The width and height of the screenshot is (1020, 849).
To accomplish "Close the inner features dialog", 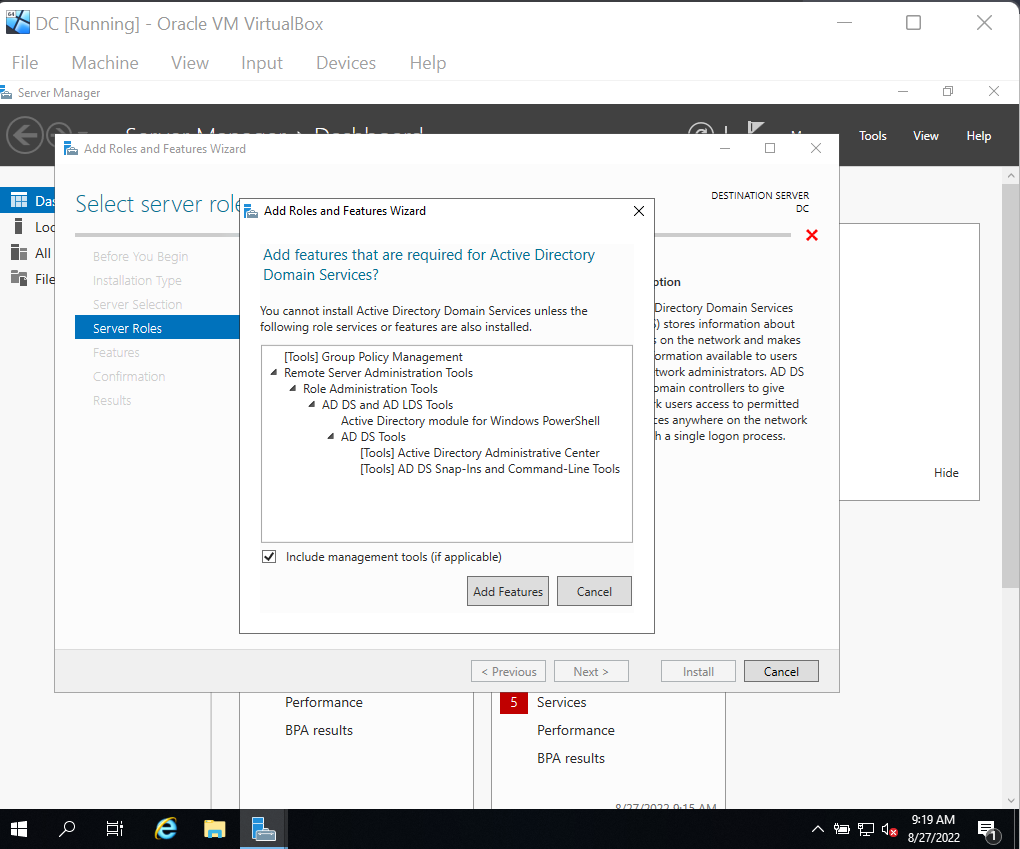I will click(639, 211).
